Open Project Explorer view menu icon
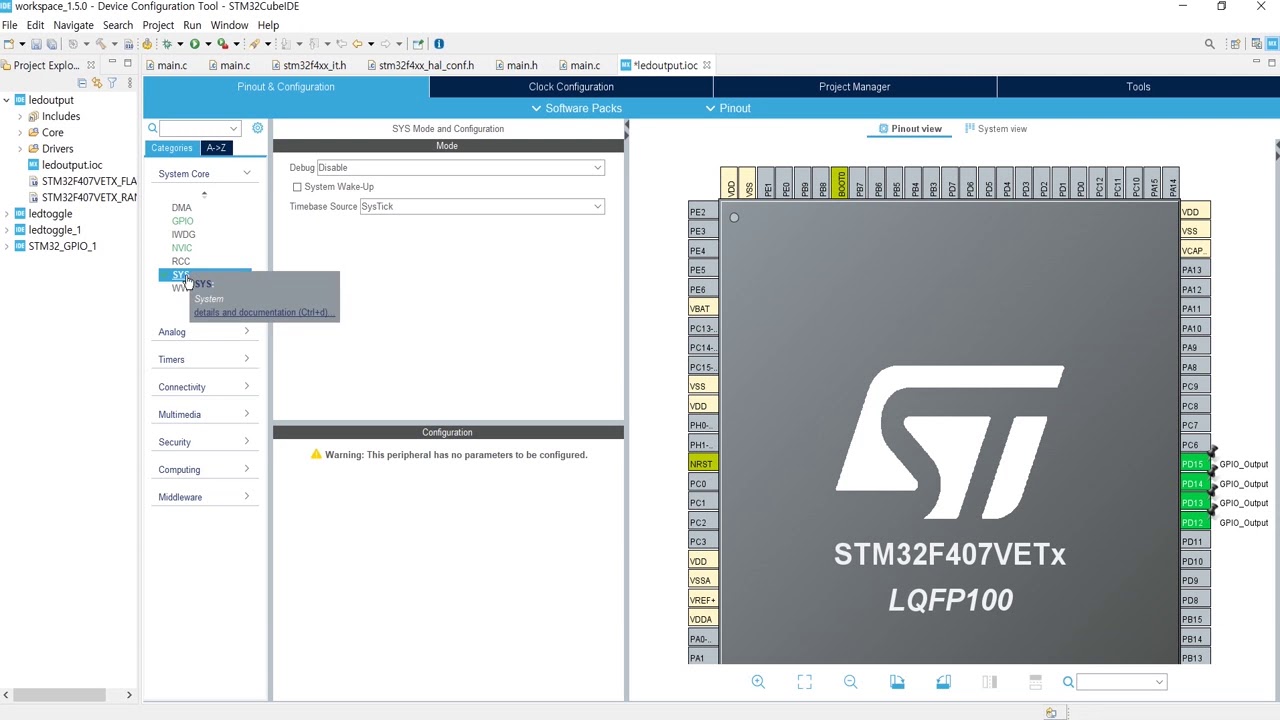 click(130, 83)
